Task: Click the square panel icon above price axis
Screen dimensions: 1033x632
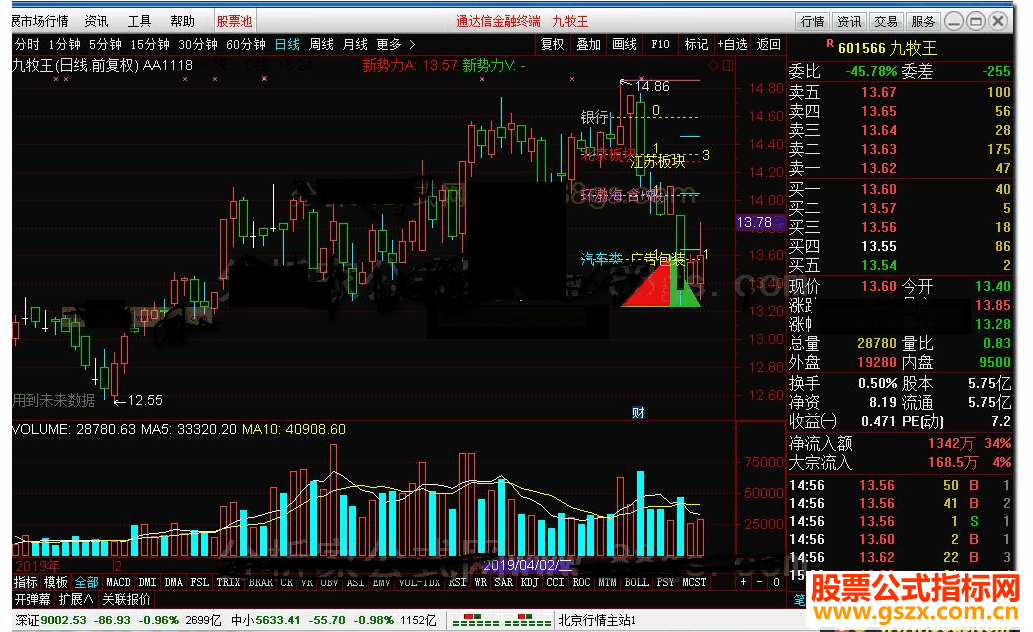Action: 727,65
